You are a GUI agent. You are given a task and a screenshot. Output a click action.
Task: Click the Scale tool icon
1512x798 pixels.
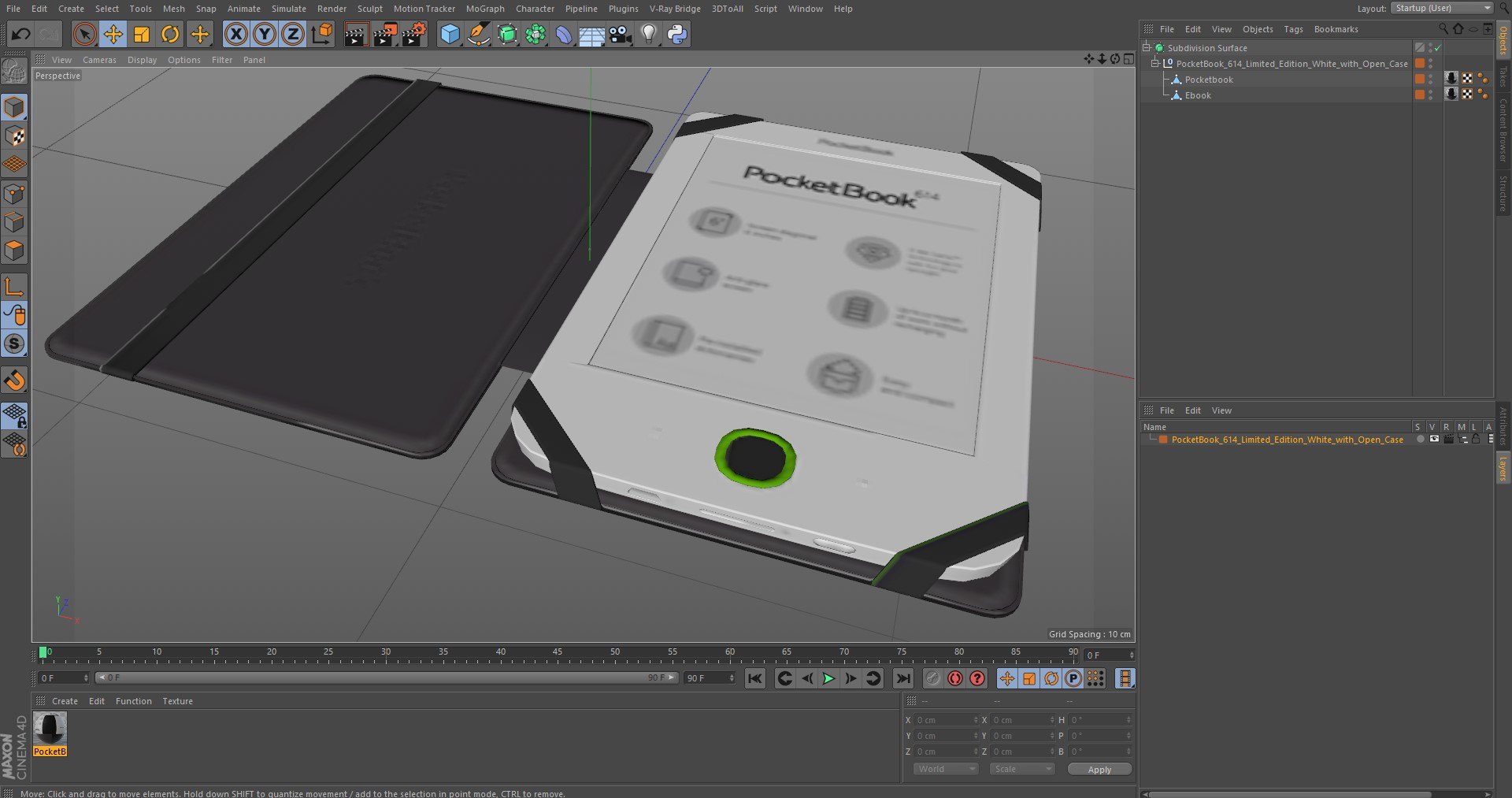click(142, 34)
